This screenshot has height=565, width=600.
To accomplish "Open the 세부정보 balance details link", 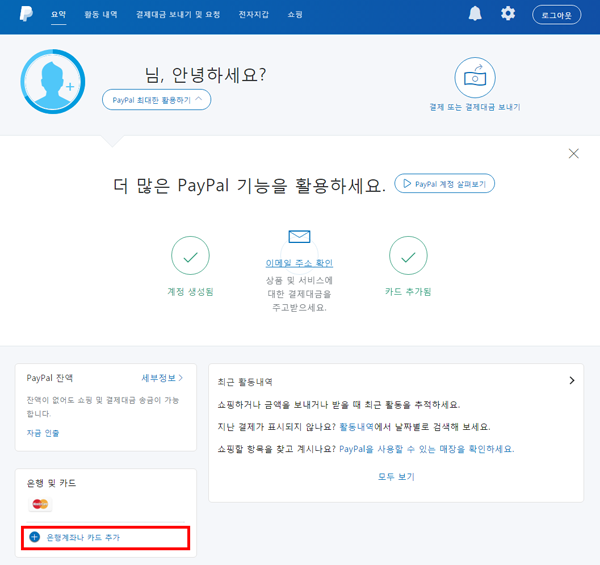I will coord(162,378).
